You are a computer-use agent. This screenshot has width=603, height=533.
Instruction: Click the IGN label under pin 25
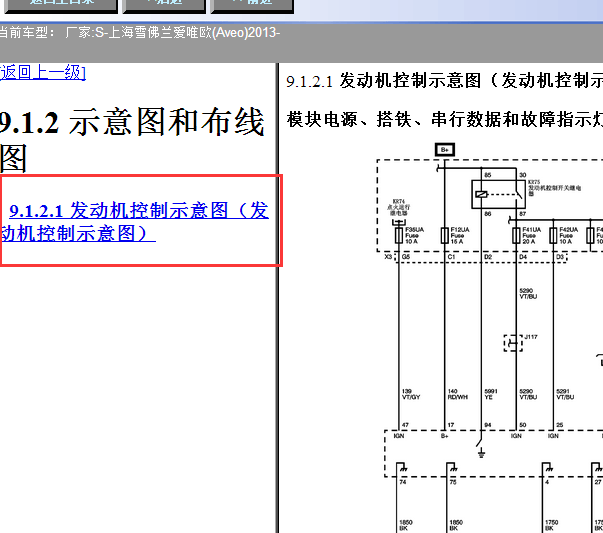tap(553, 436)
